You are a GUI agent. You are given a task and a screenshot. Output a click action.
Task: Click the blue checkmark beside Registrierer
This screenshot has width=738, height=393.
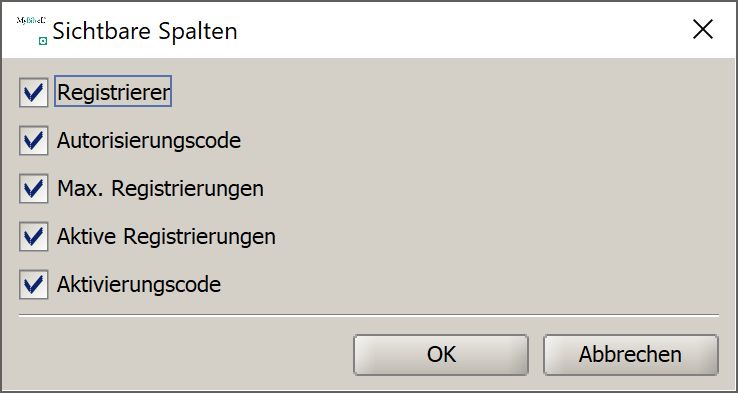point(33,92)
